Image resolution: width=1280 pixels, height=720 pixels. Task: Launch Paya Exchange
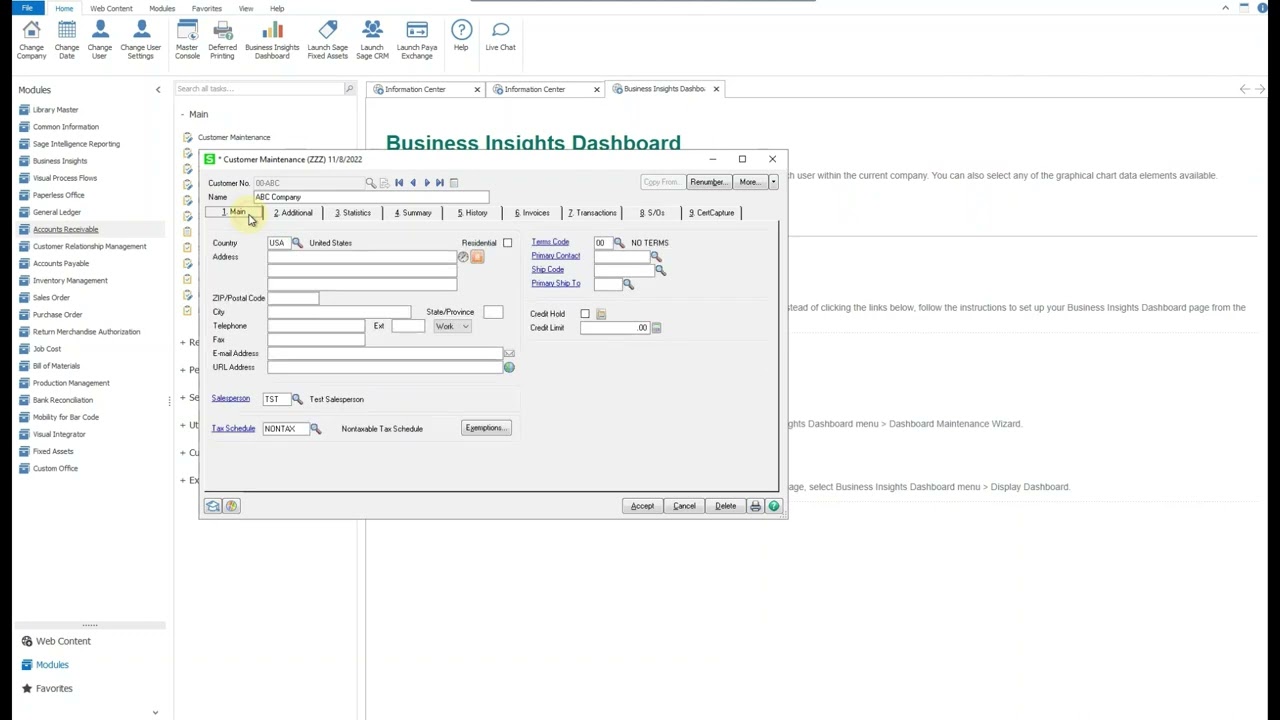[x=417, y=40]
